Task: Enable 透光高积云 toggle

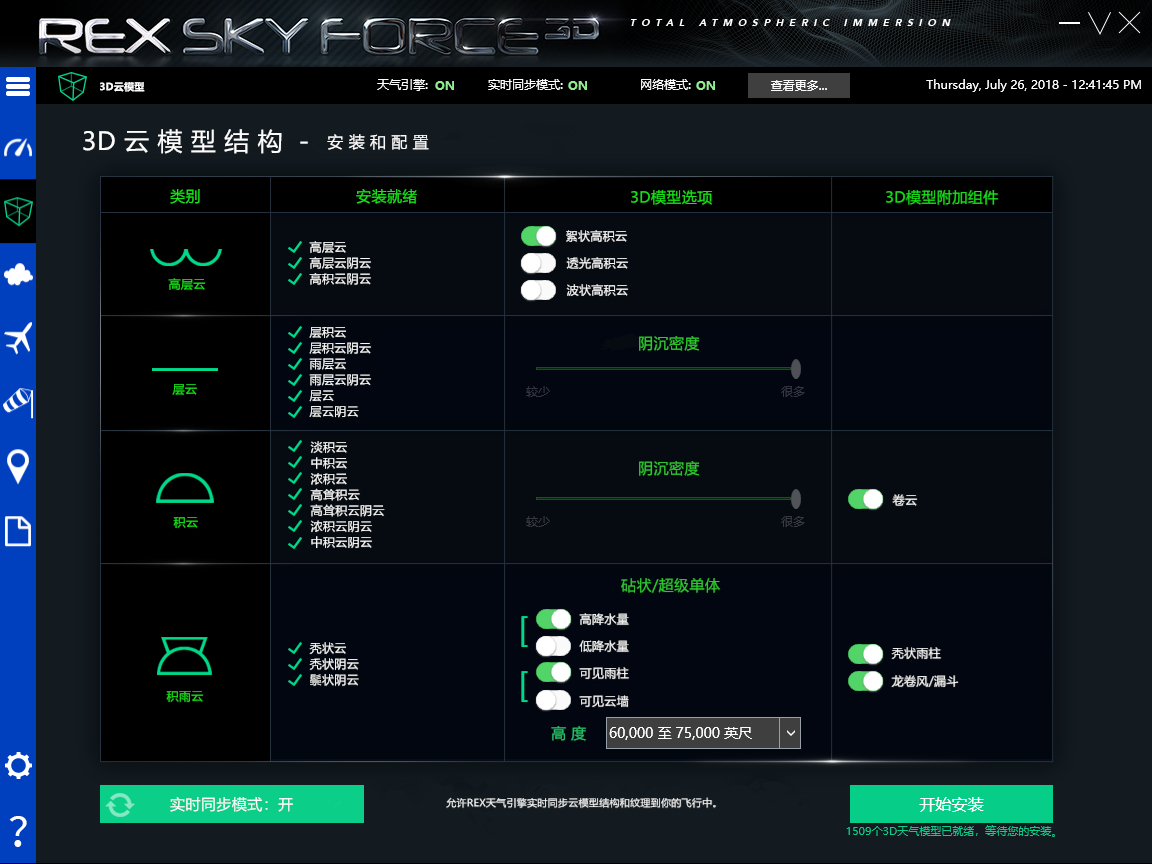Action: (538, 263)
